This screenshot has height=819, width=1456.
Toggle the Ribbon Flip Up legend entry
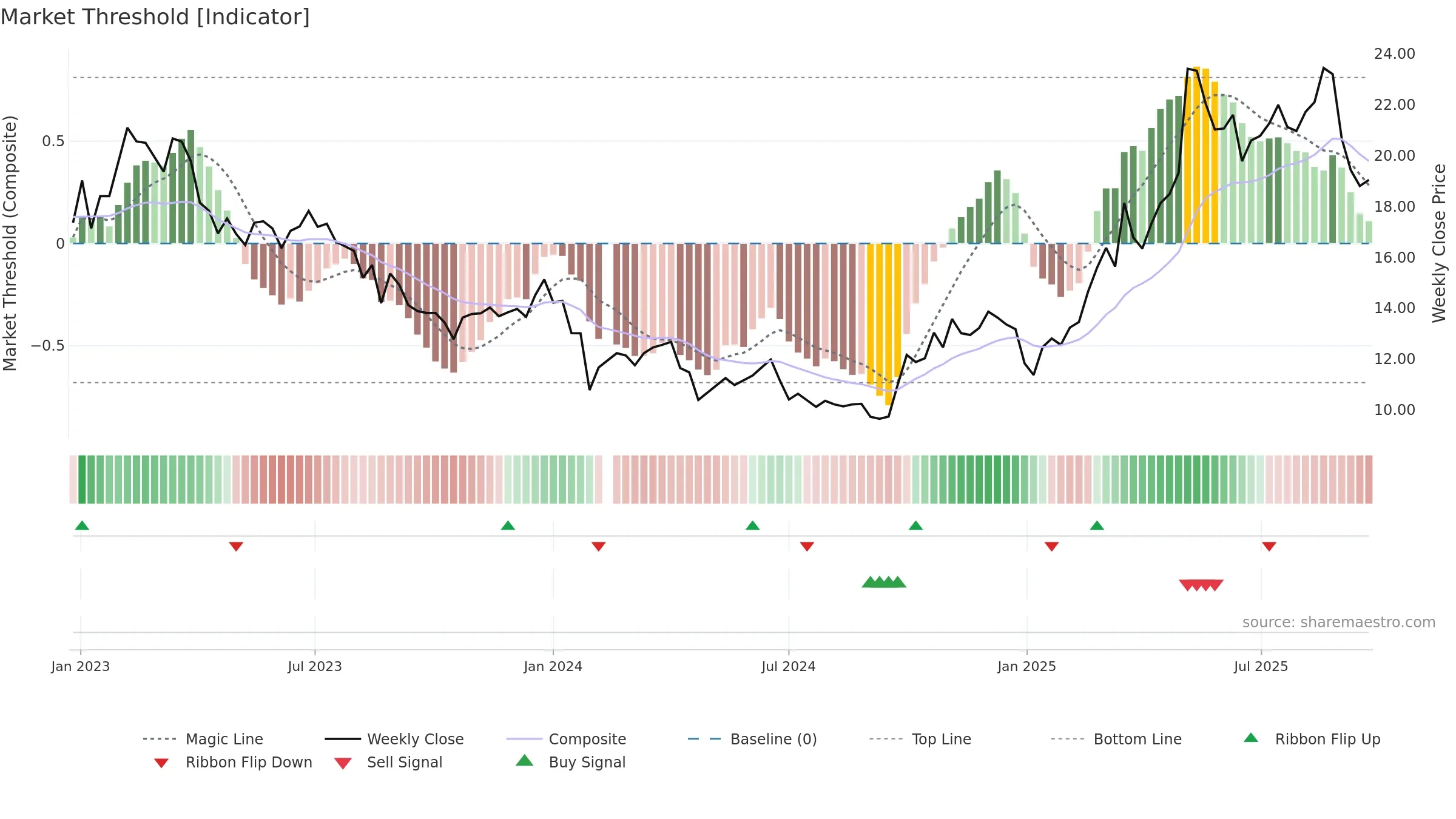pos(1312,739)
